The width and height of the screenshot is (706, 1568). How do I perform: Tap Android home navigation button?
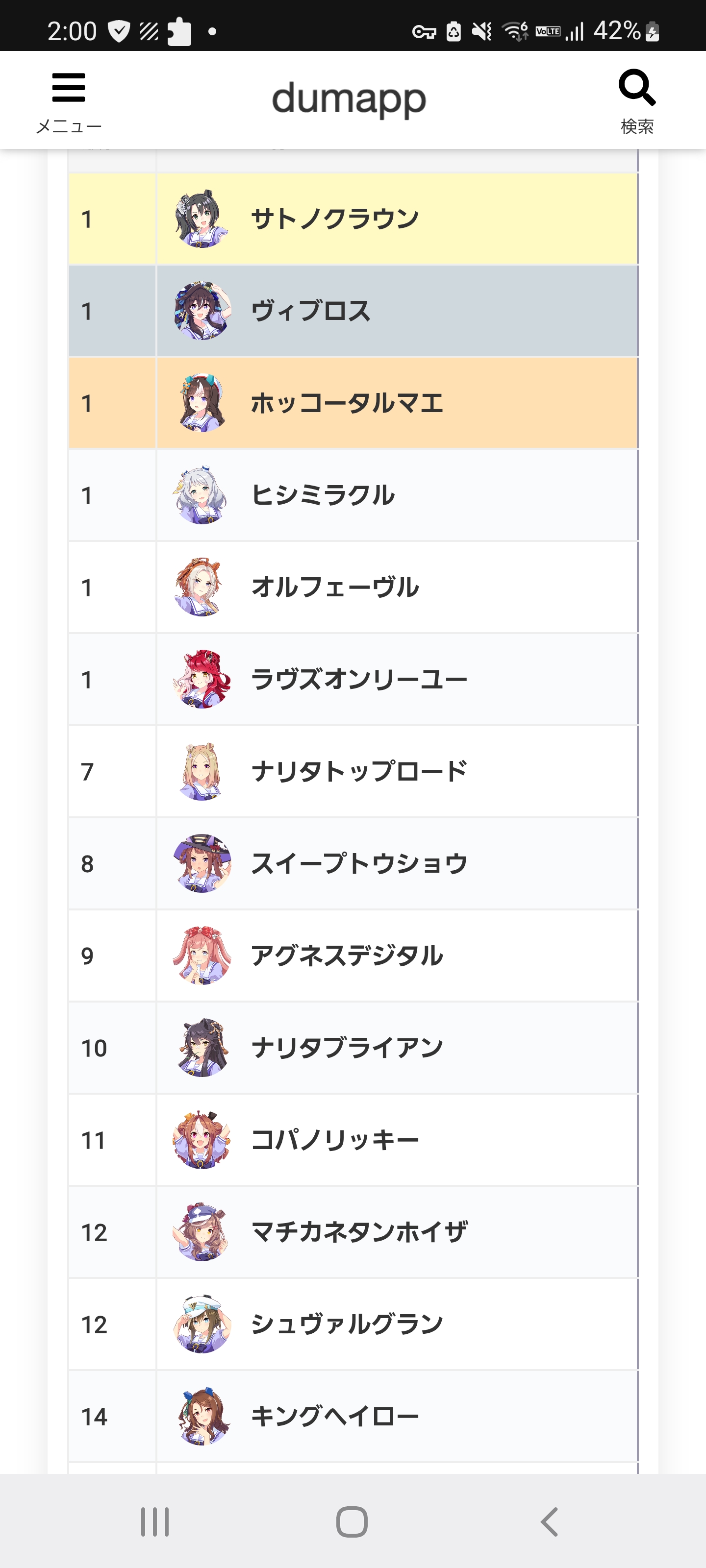tap(352, 1522)
